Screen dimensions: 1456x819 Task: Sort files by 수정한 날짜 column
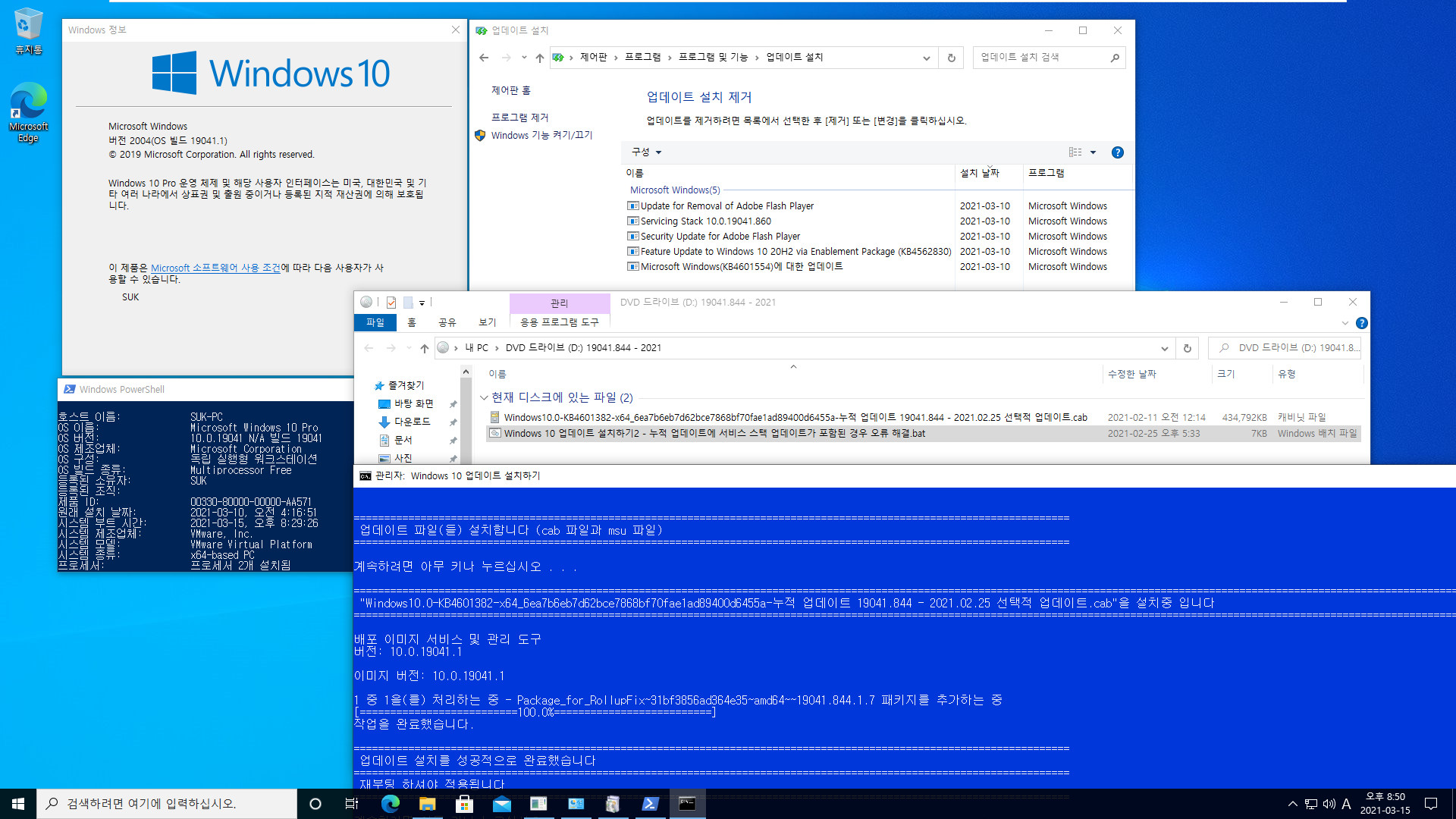1156,374
